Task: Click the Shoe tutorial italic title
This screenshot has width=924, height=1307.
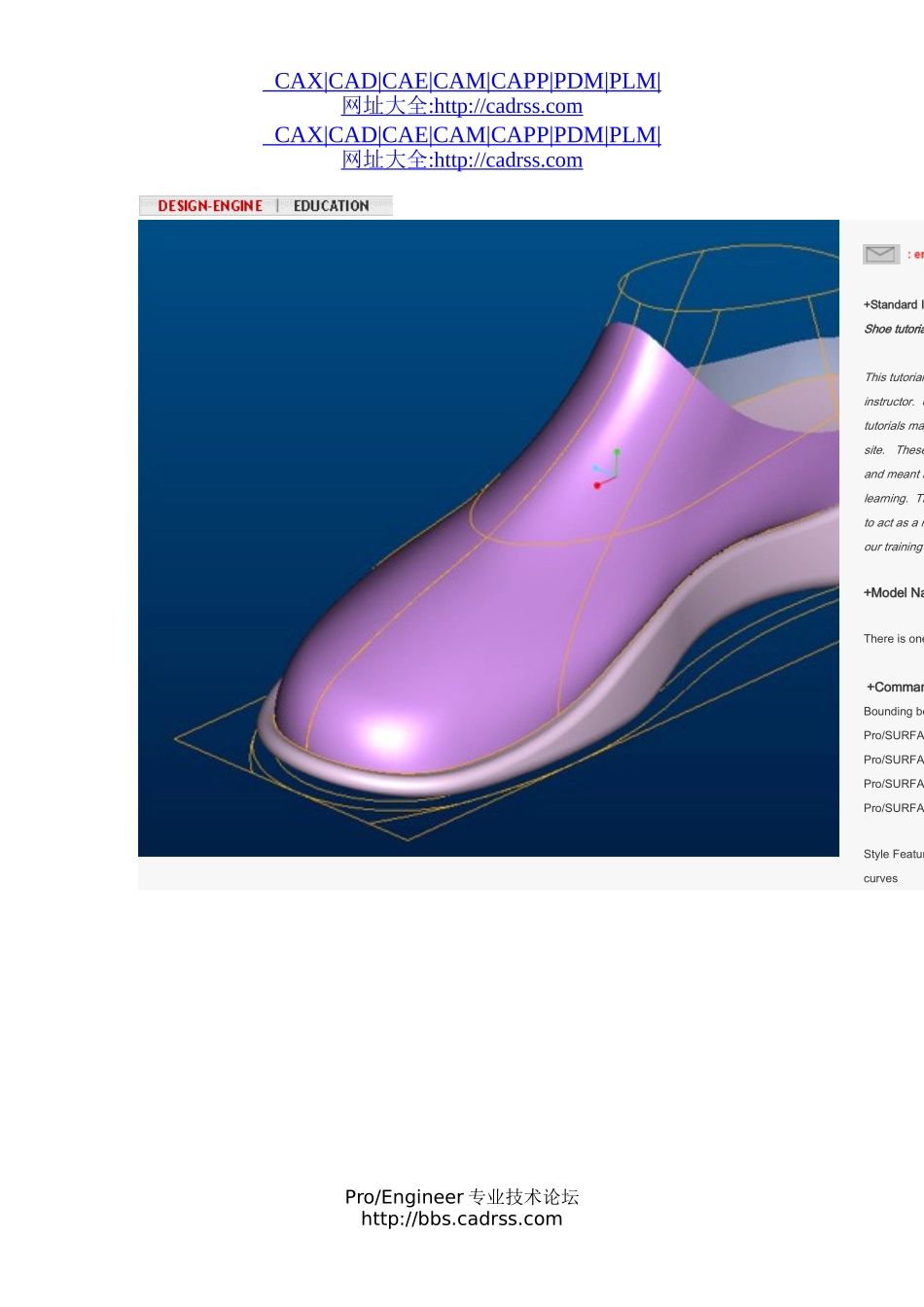Action: point(893,329)
